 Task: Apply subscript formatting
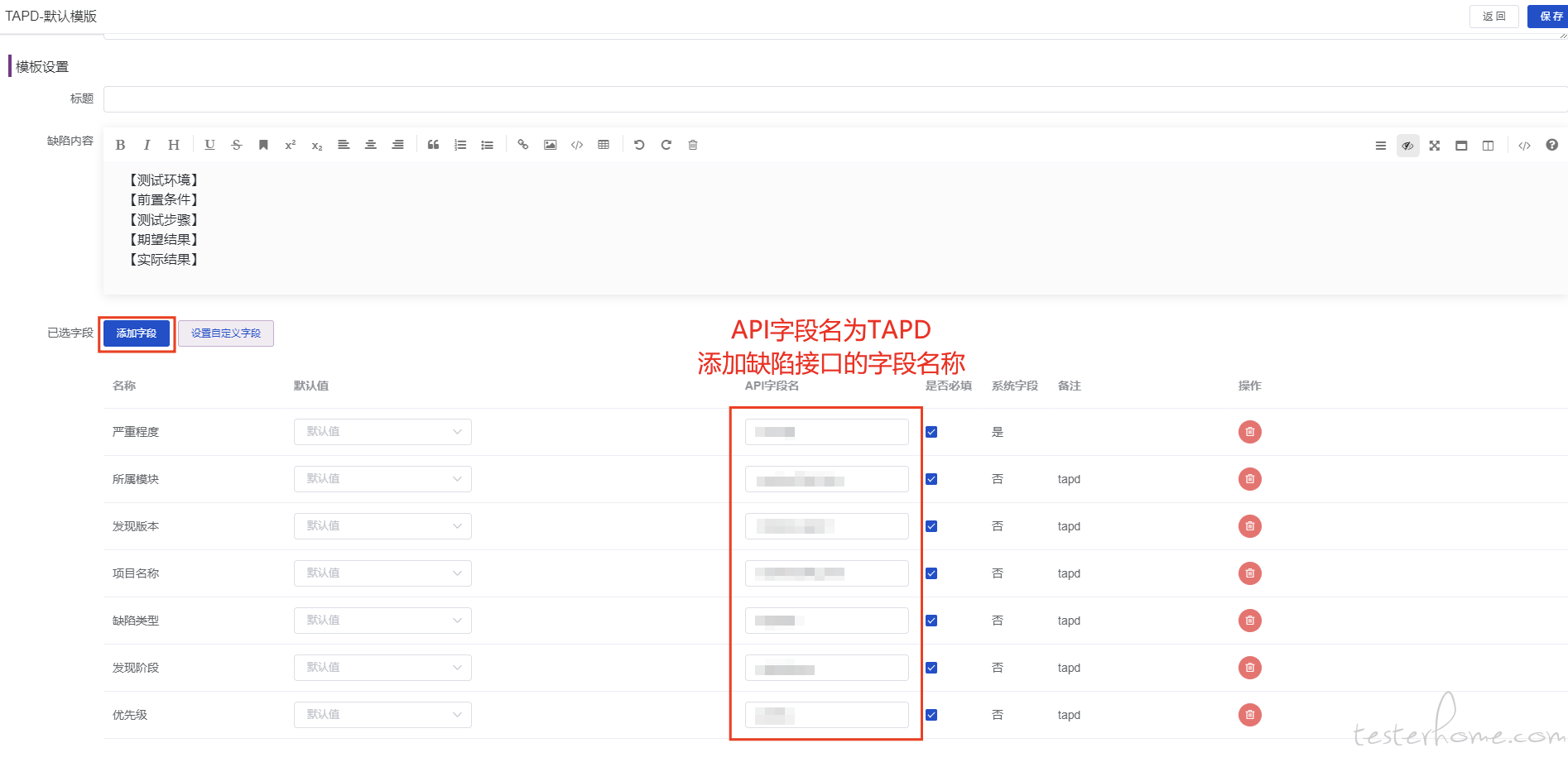coord(316,145)
